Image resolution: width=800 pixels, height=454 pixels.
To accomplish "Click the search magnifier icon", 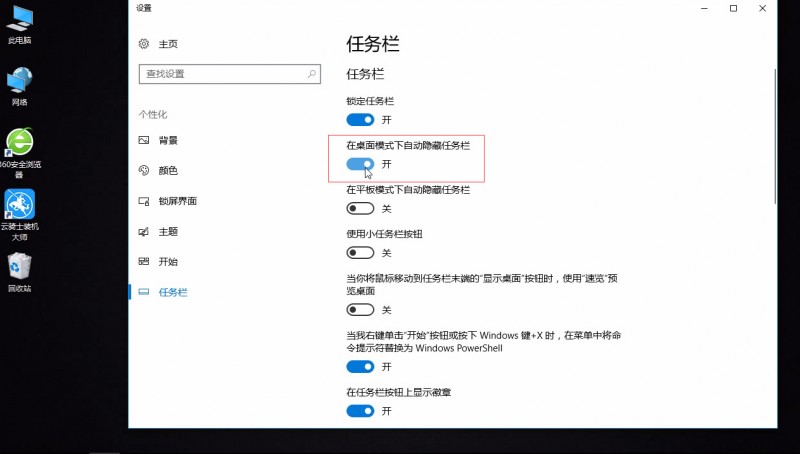I will tap(311, 74).
